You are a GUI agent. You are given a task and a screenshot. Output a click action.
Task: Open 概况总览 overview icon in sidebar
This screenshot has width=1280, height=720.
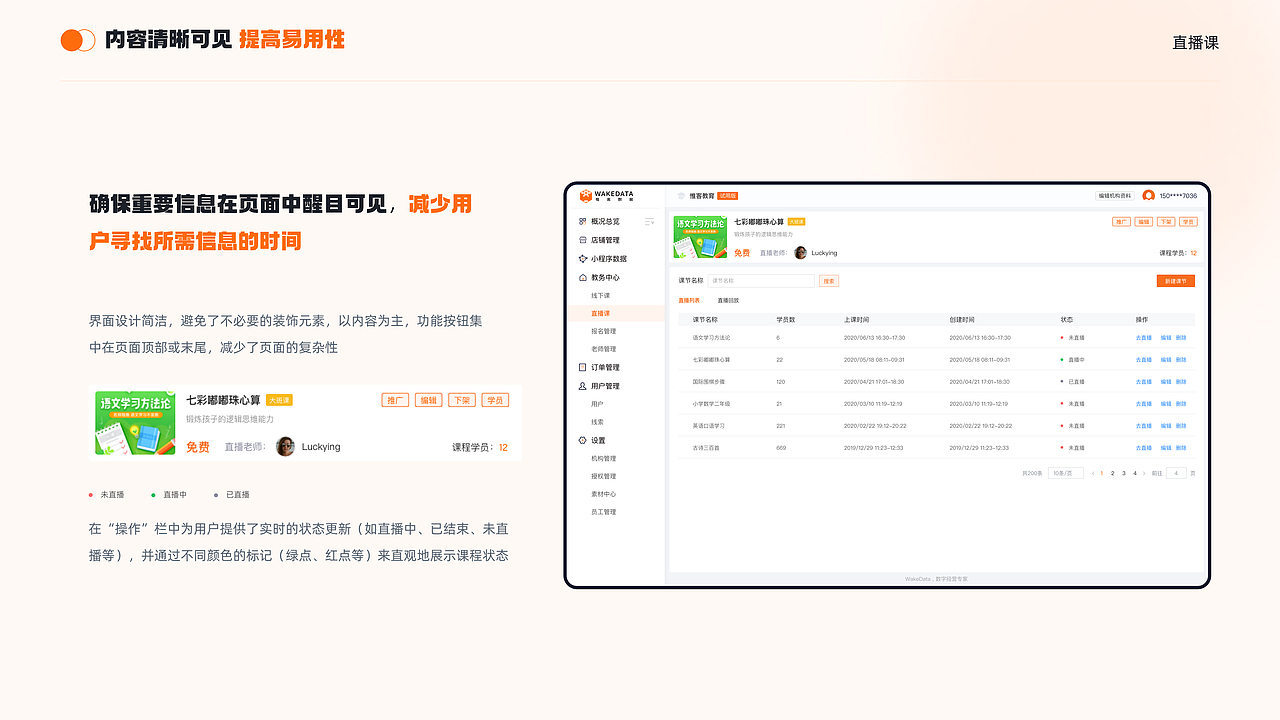(583, 221)
